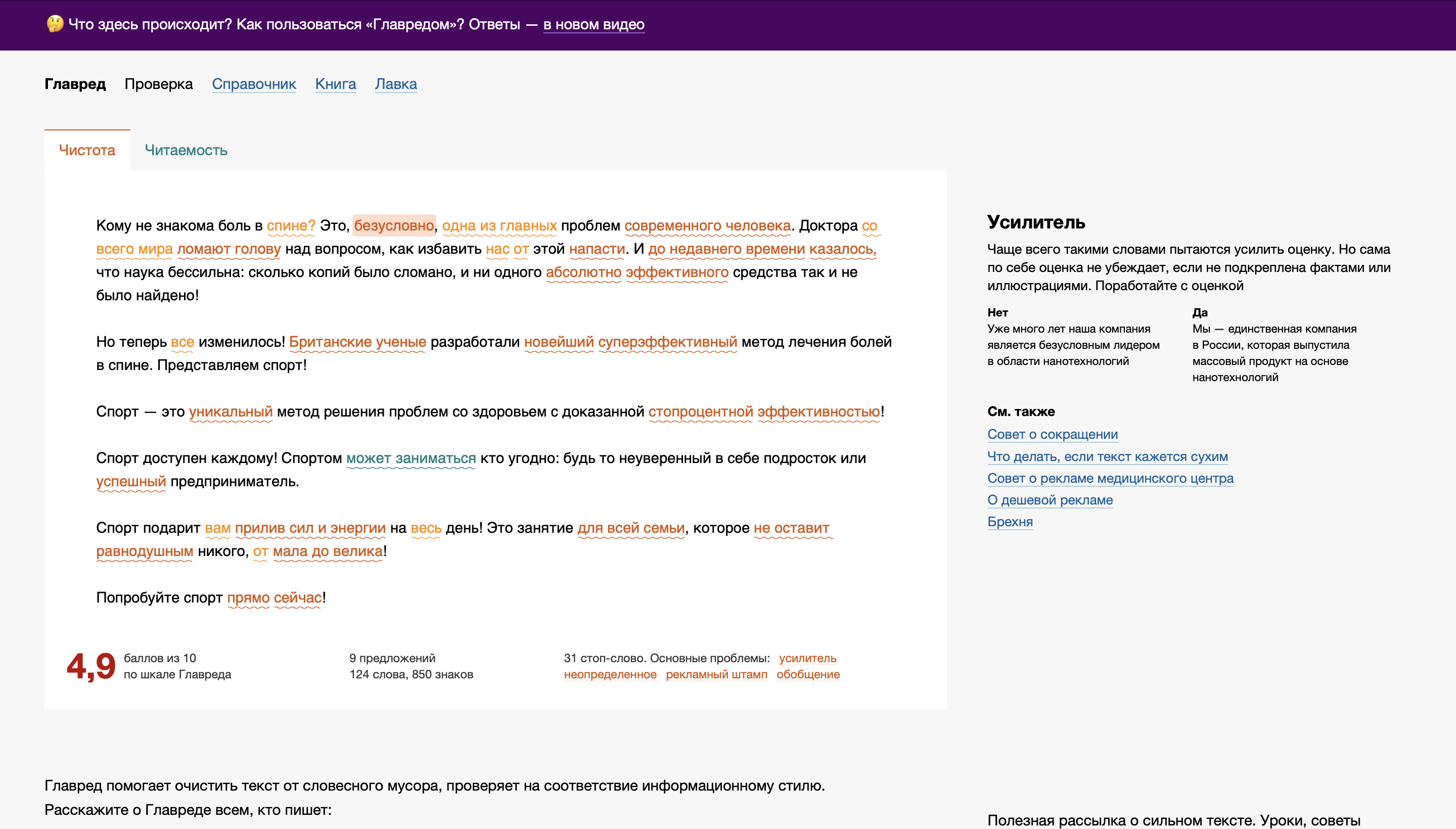Click flagged word «вам» after «подарит»
The width and height of the screenshot is (1456, 829).
coord(217,528)
